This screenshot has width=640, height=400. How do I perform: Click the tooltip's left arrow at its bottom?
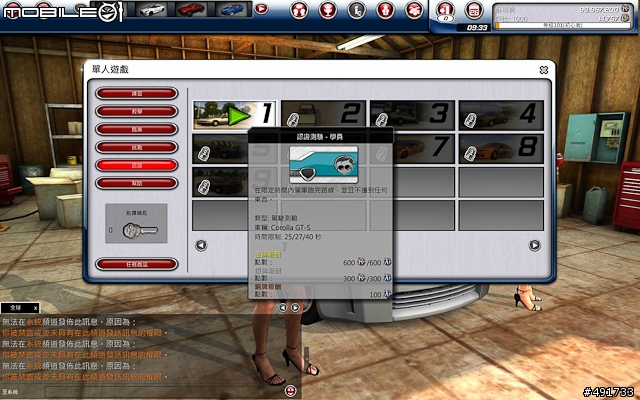pos(282,307)
